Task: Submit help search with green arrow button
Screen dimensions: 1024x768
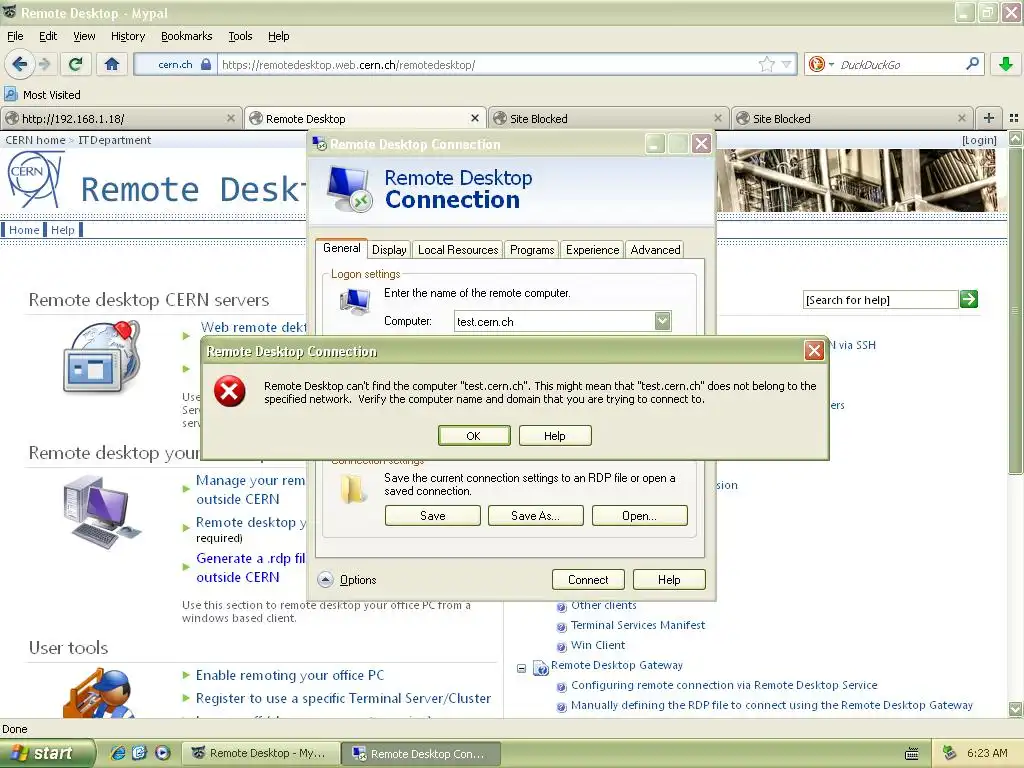Action: tap(969, 300)
